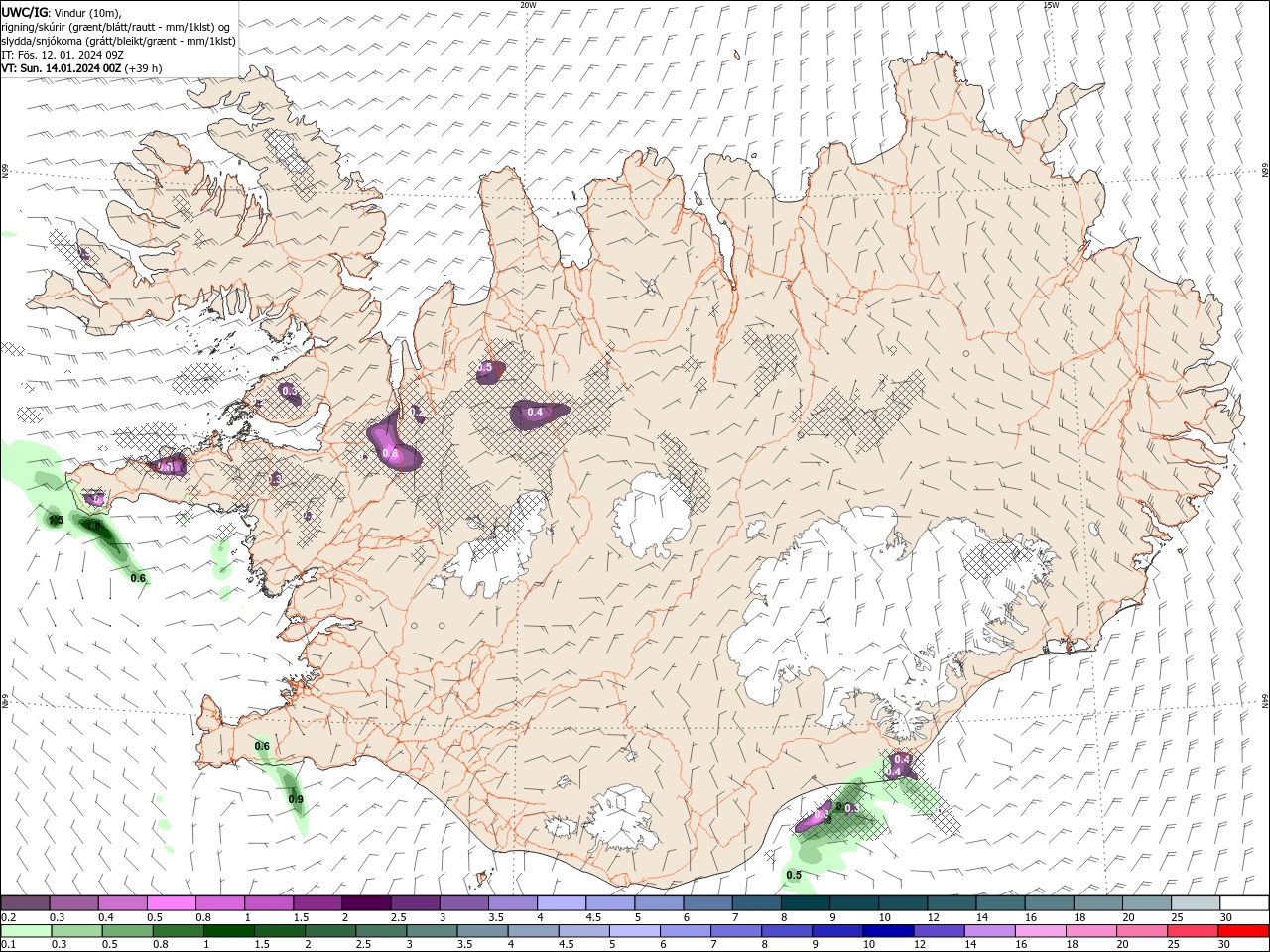1270x952 pixels.
Task: Select the slydda/snjókoma legend description line
Action: [119, 41]
